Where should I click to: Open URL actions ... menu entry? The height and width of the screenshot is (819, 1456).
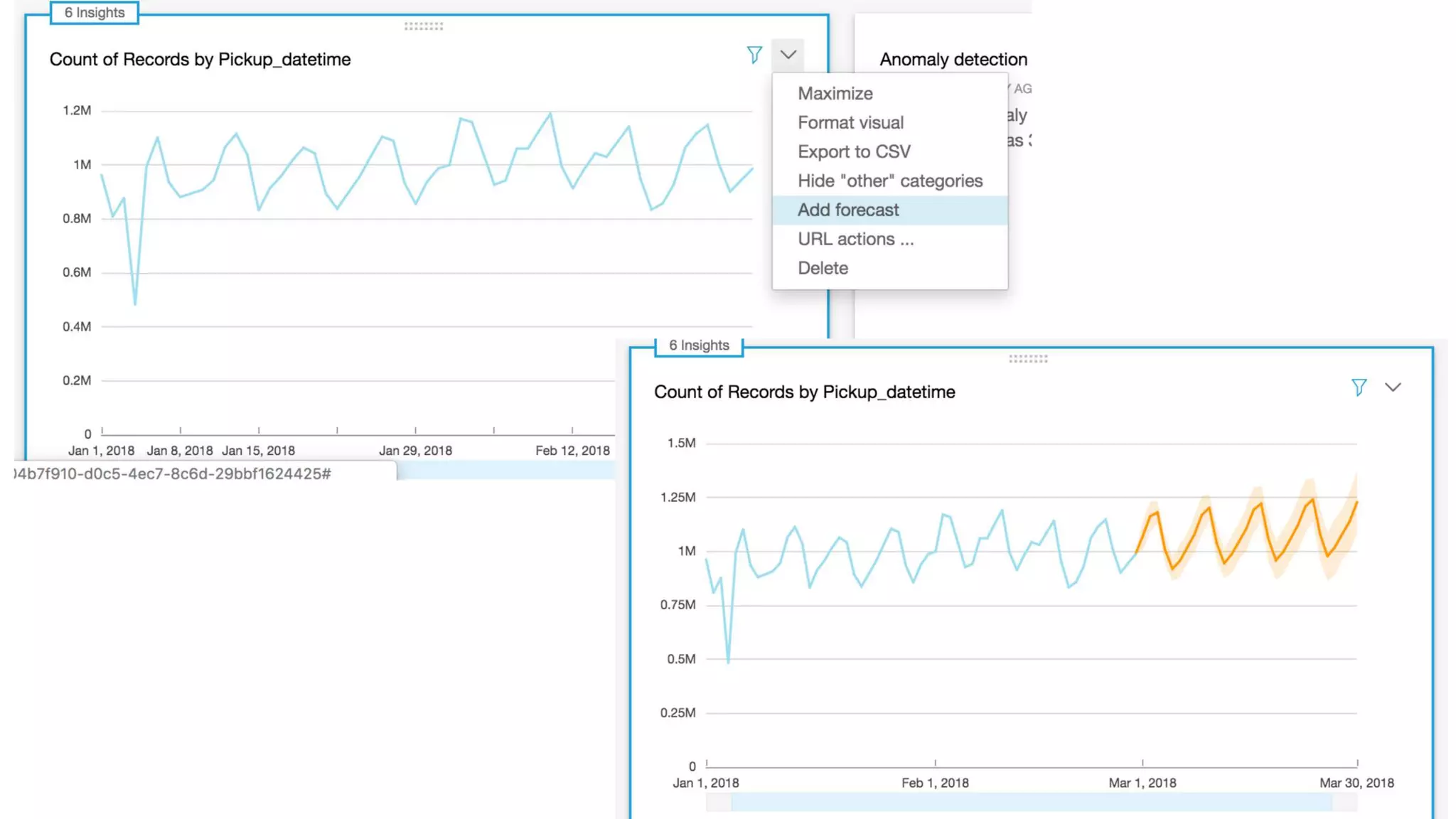pos(855,239)
